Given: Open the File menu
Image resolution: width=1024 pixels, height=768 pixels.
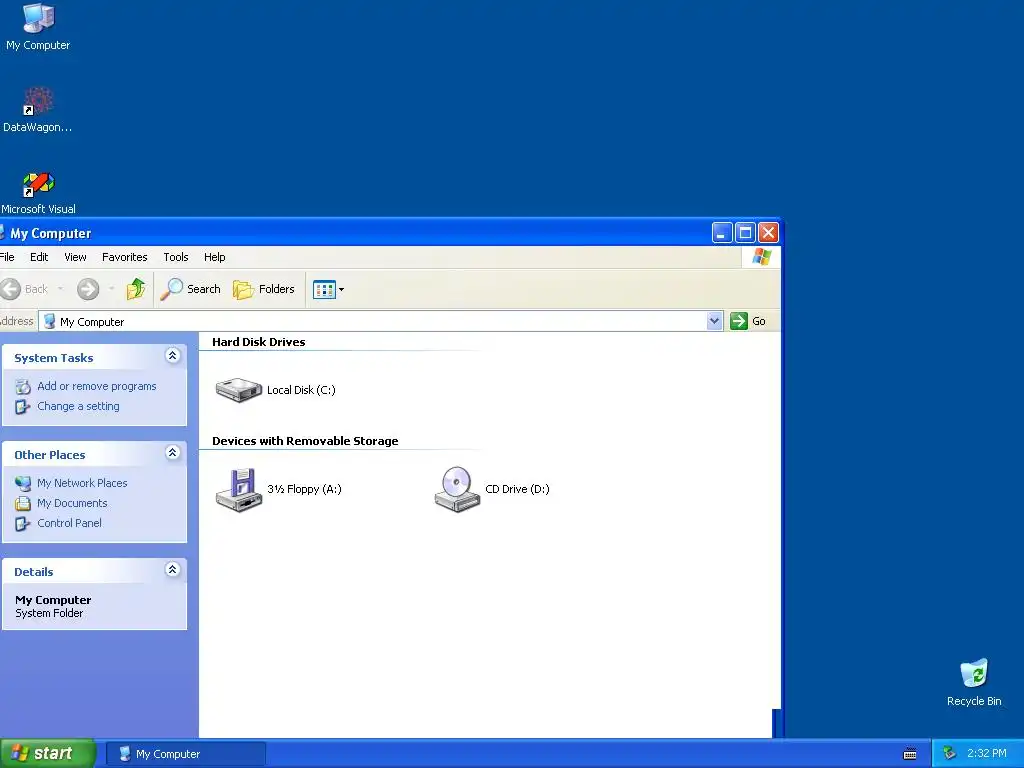Looking at the screenshot, I should [x=7, y=257].
